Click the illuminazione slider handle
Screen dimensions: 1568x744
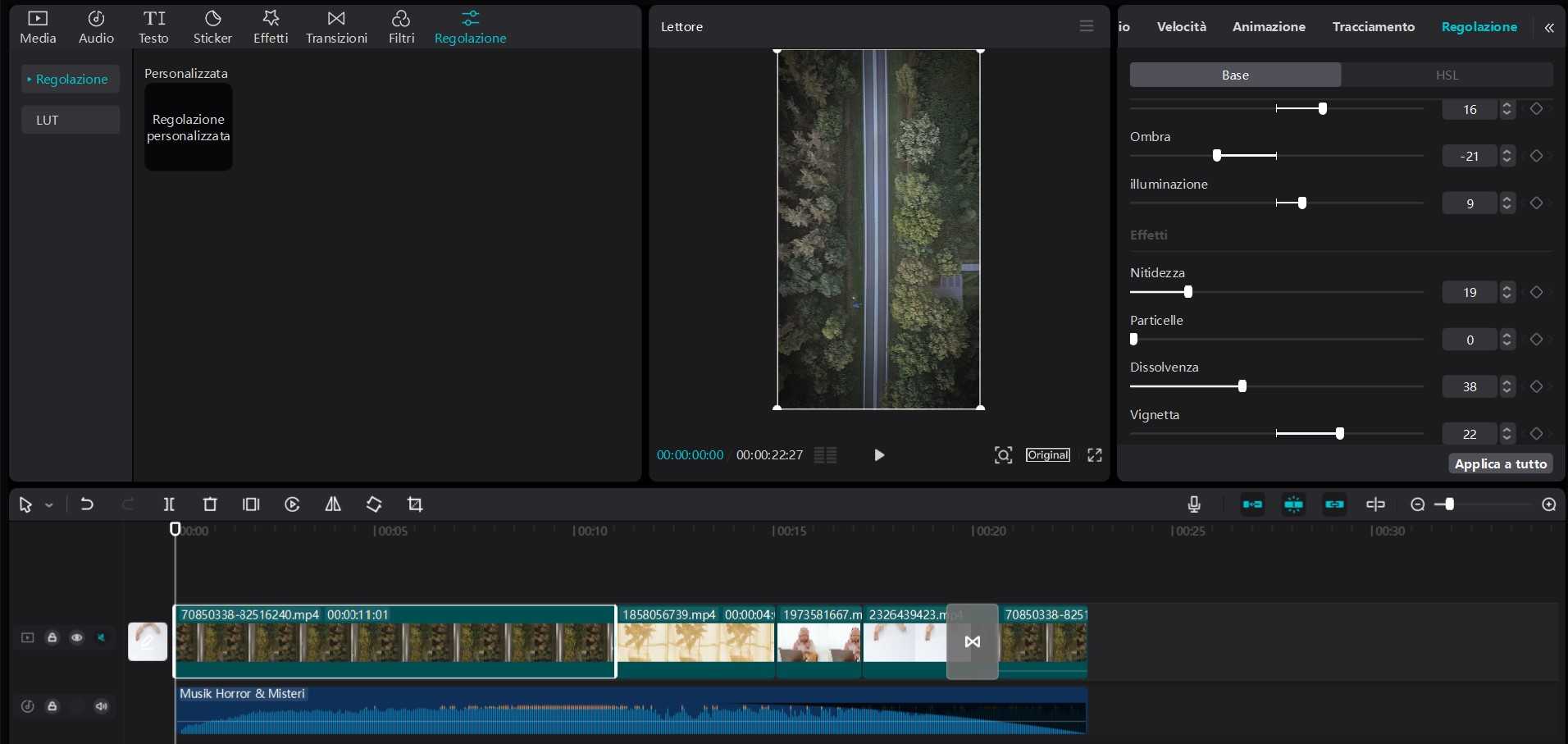tap(1302, 203)
